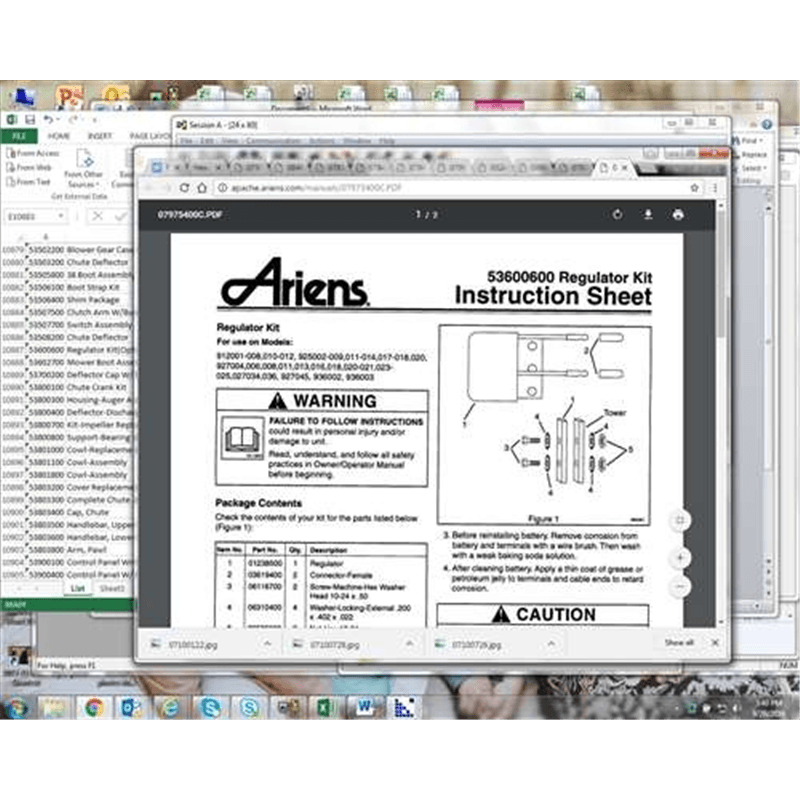Click From Web in Excel ribbon
This screenshot has height=800, width=800.
tap(30, 167)
